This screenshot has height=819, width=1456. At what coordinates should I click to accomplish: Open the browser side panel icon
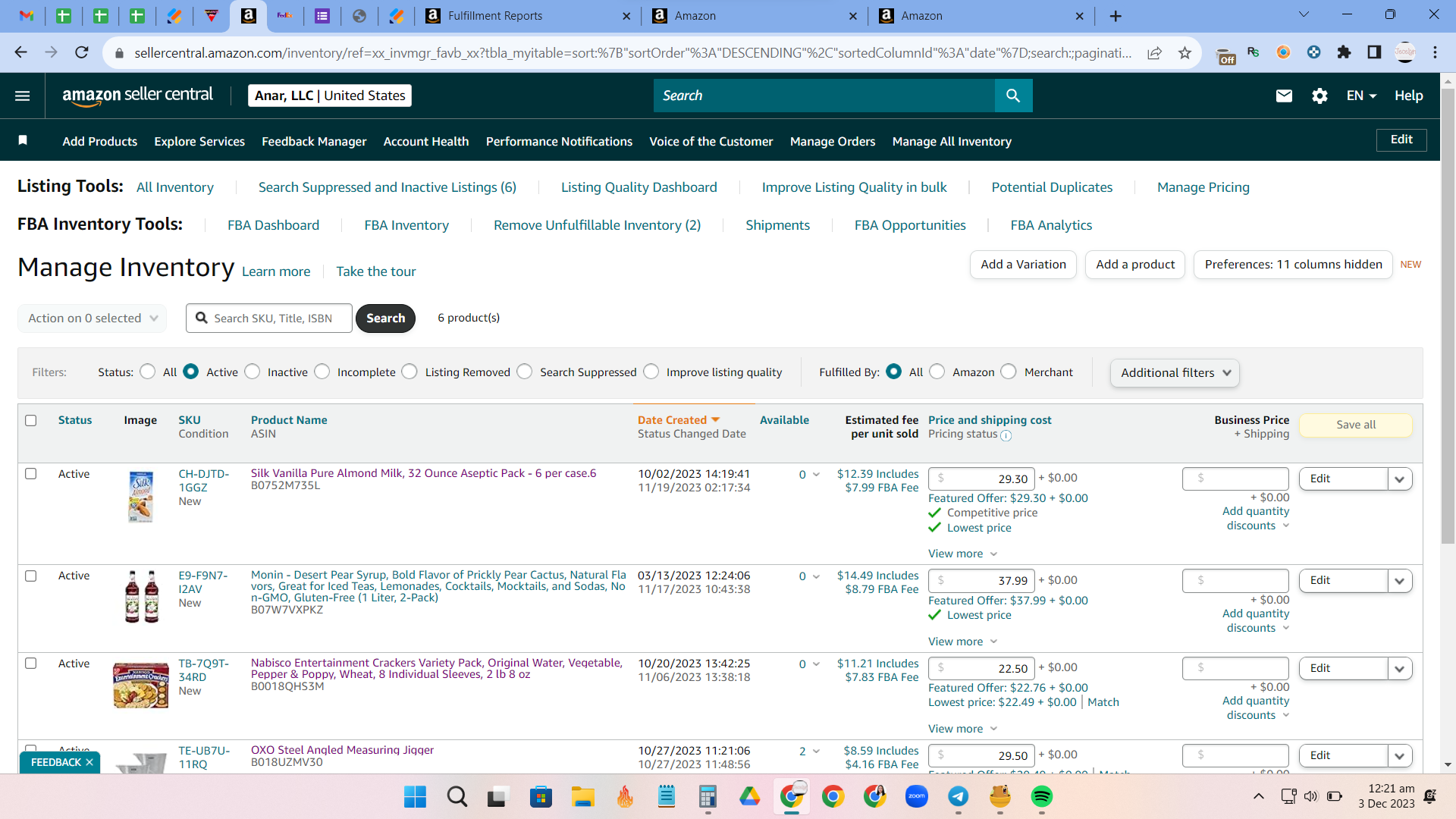coord(1374,52)
